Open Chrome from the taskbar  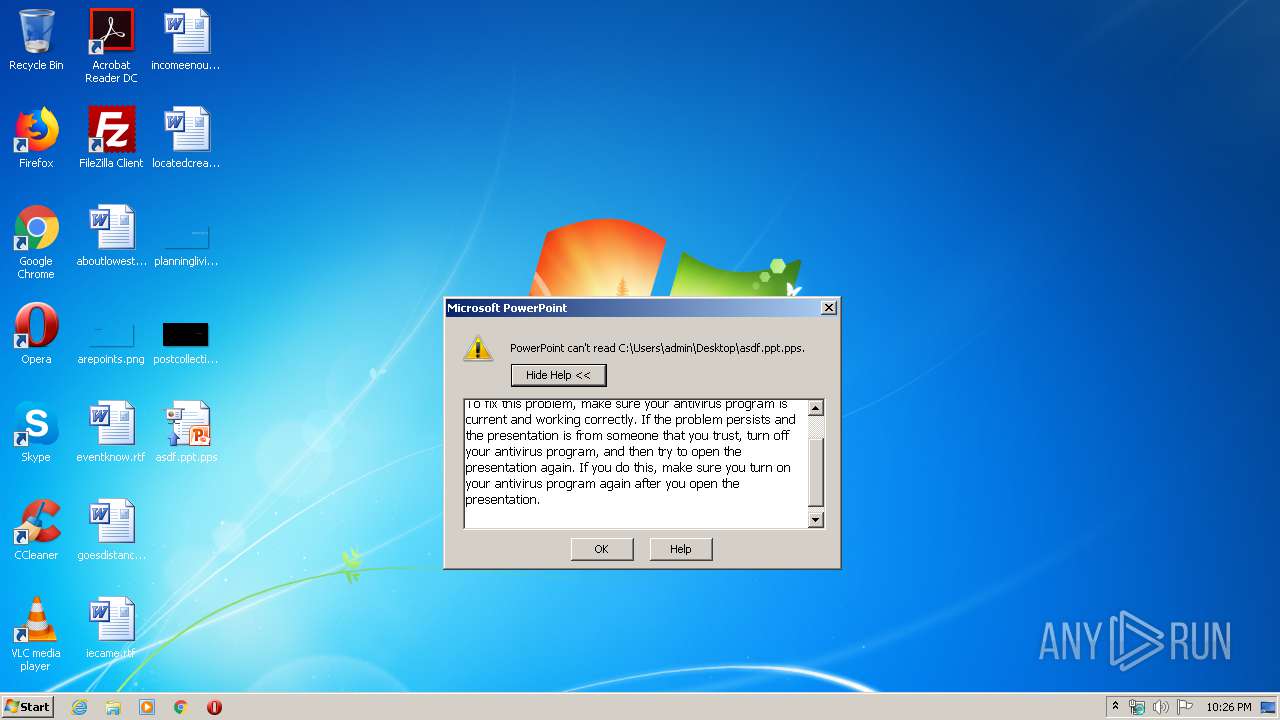(181, 707)
